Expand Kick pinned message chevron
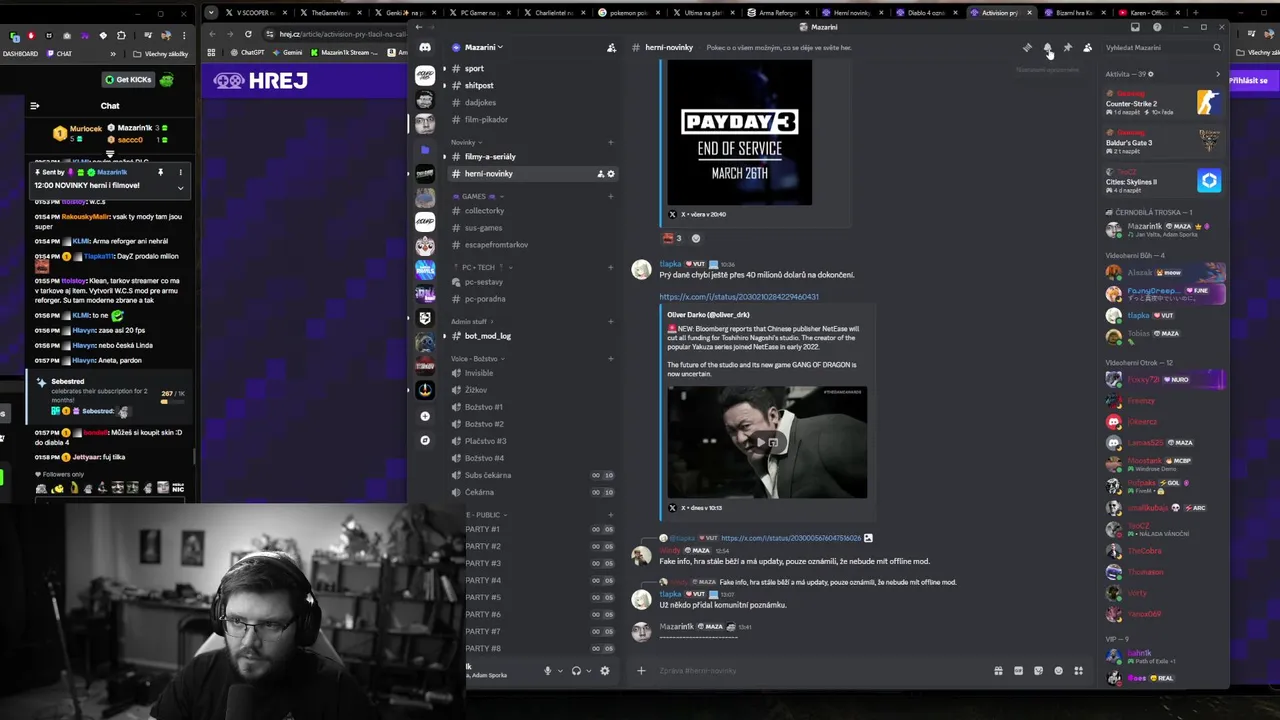 click(181, 187)
